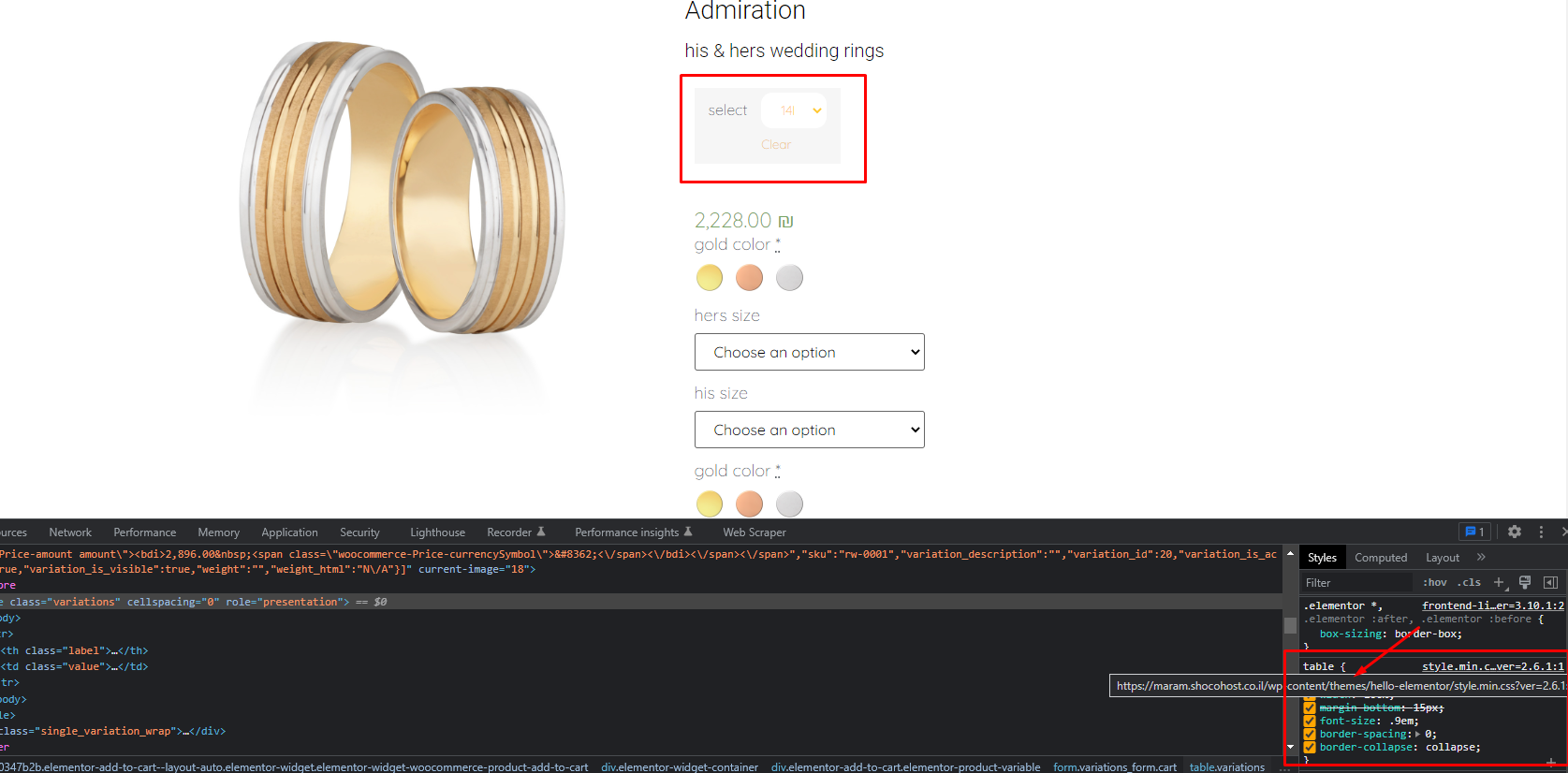Image resolution: width=1568 pixels, height=773 pixels.
Task: Toggle the computed styles sidebar icon
Action: point(1550,582)
